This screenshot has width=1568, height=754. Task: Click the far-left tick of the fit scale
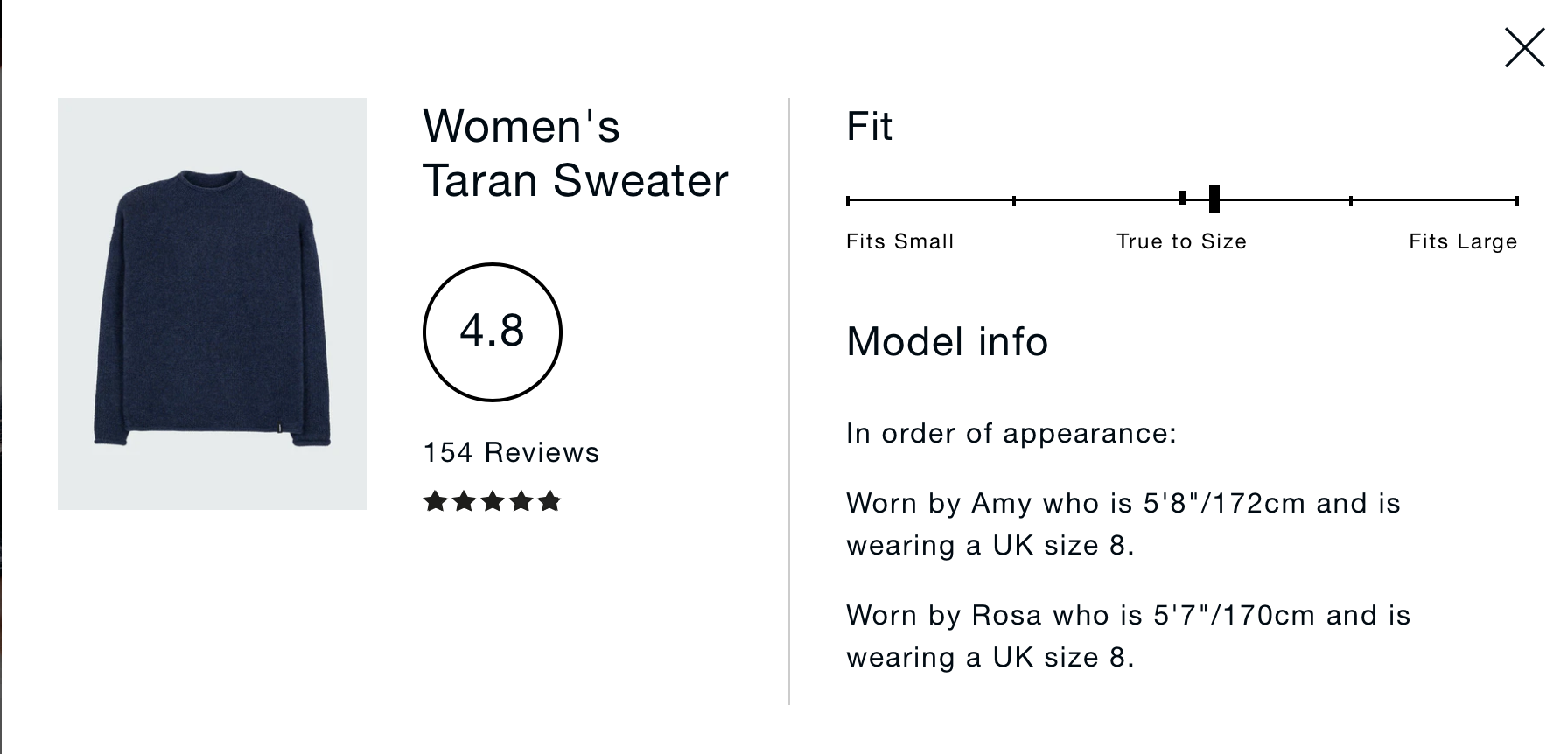(848, 201)
